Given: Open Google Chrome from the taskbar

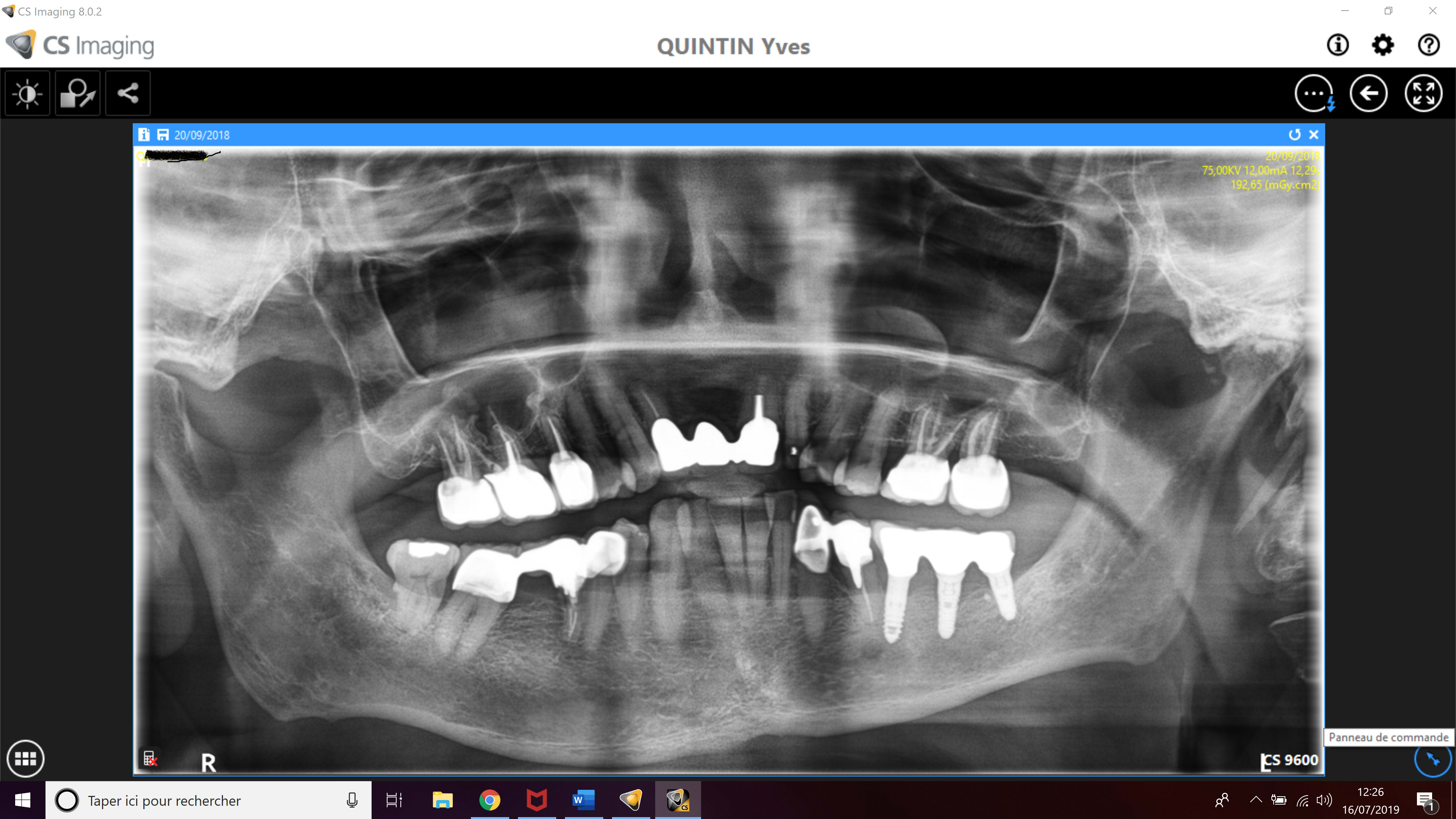Looking at the screenshot, I should (490, 800).
